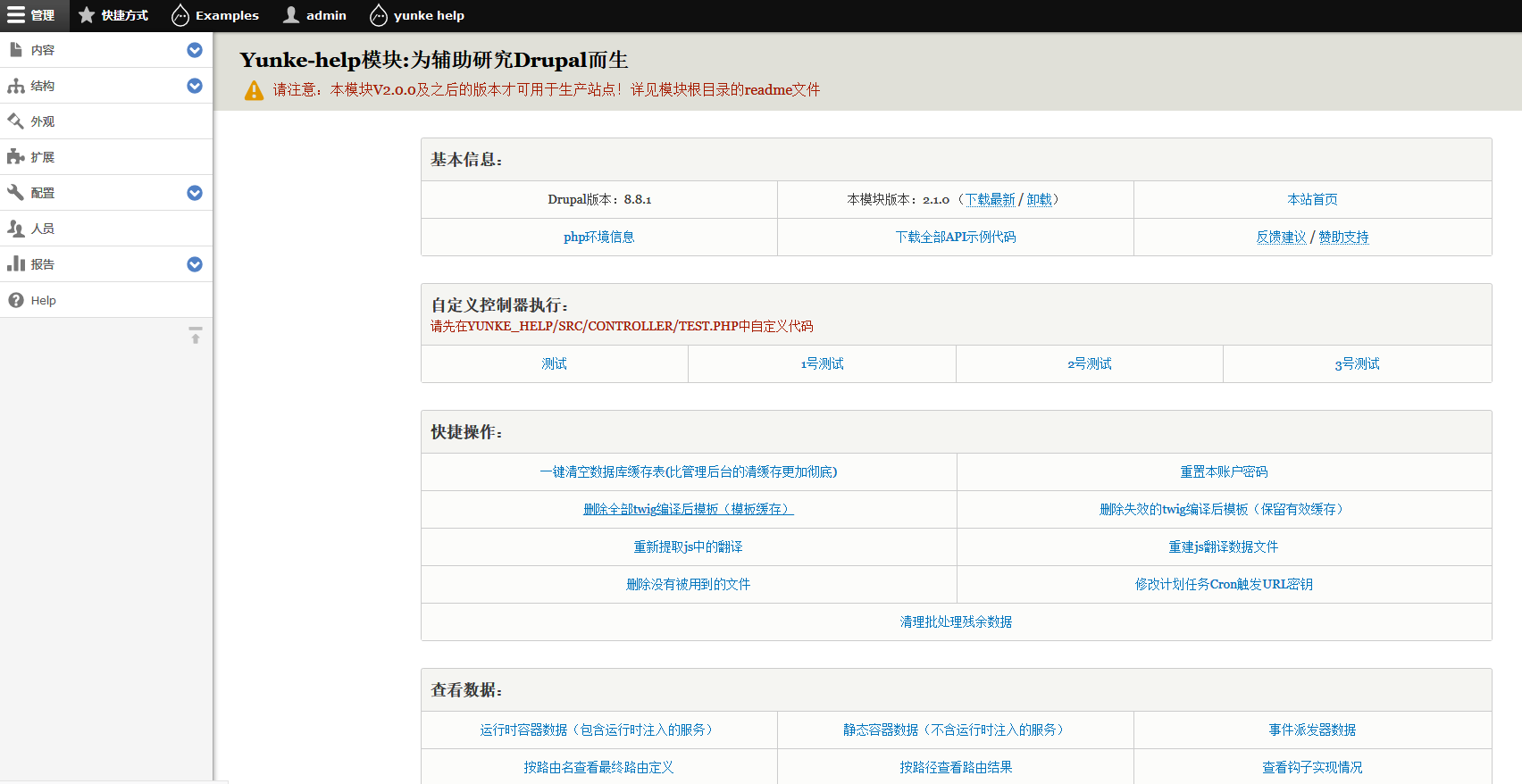
Task: Click 清理批处理残余数据 link
Action: [956, 621]
